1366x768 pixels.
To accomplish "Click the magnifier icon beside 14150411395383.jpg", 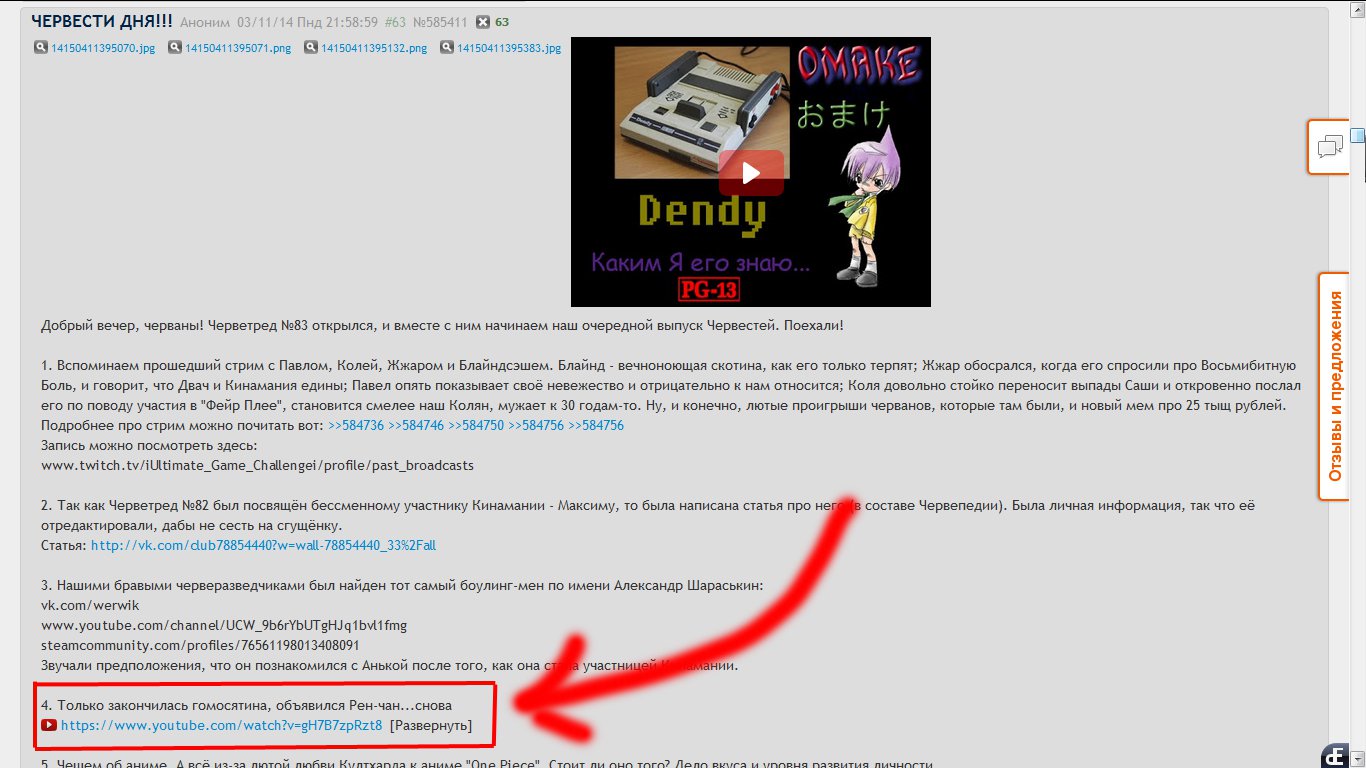I will [447, 47].
